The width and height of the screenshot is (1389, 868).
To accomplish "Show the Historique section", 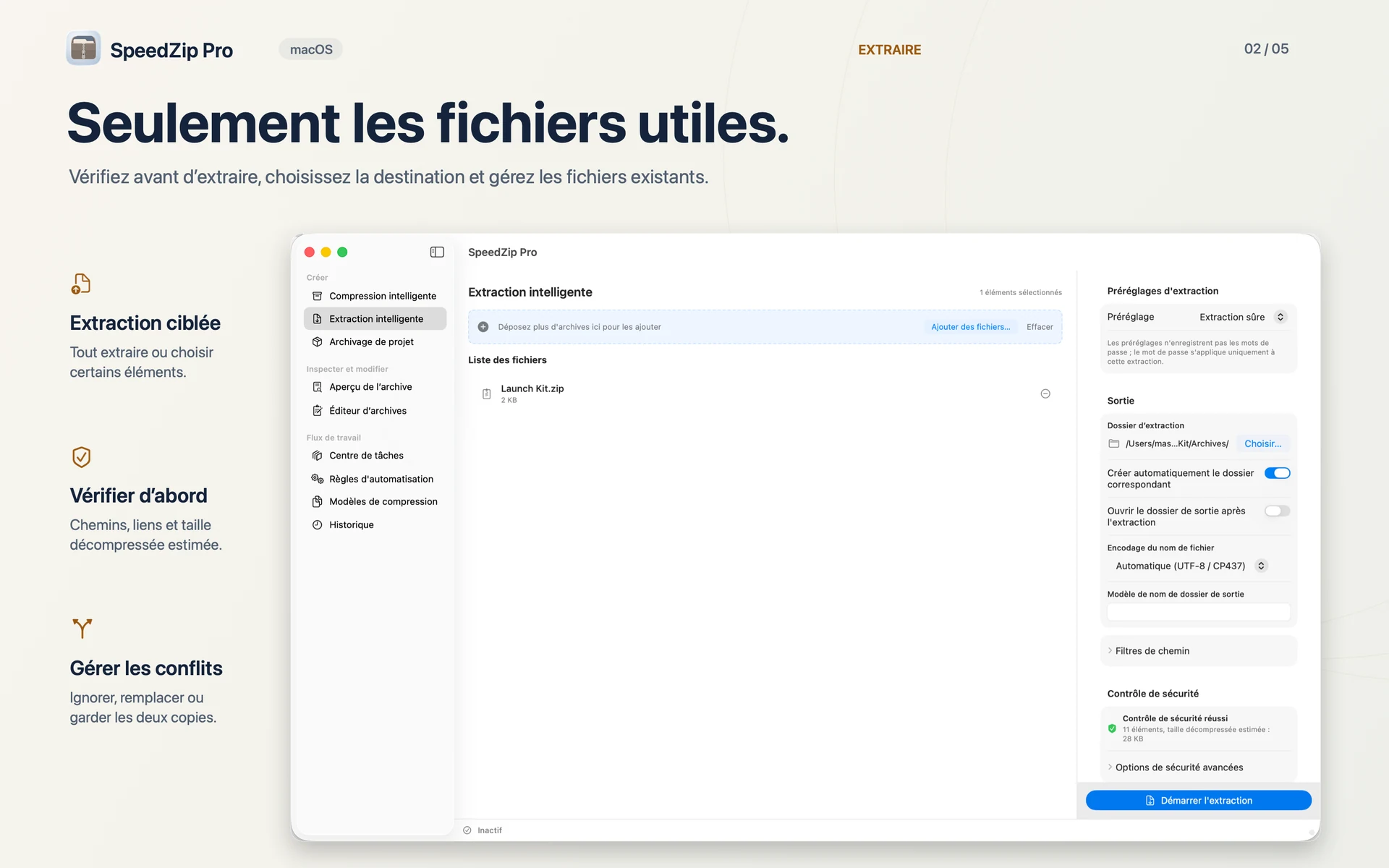I will coord(375,524).
